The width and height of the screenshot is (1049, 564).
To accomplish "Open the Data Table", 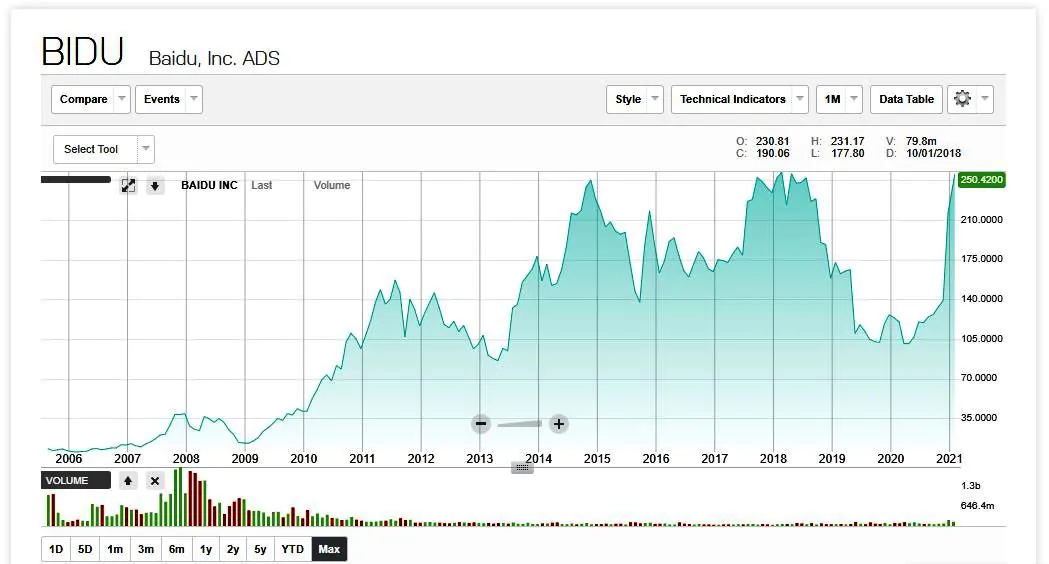I will point(907,99).
